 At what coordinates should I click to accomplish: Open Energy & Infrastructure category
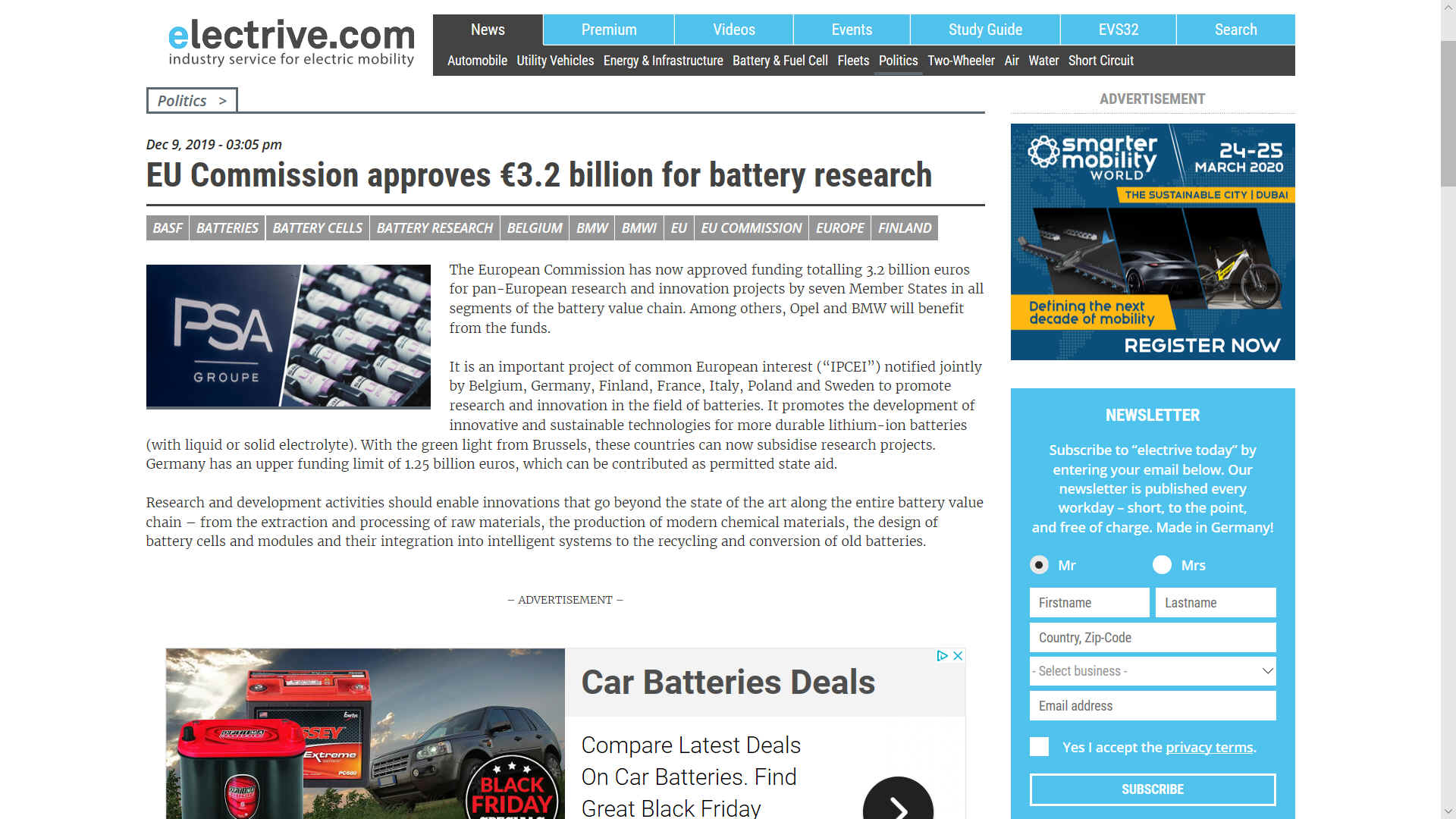point(664,61)
